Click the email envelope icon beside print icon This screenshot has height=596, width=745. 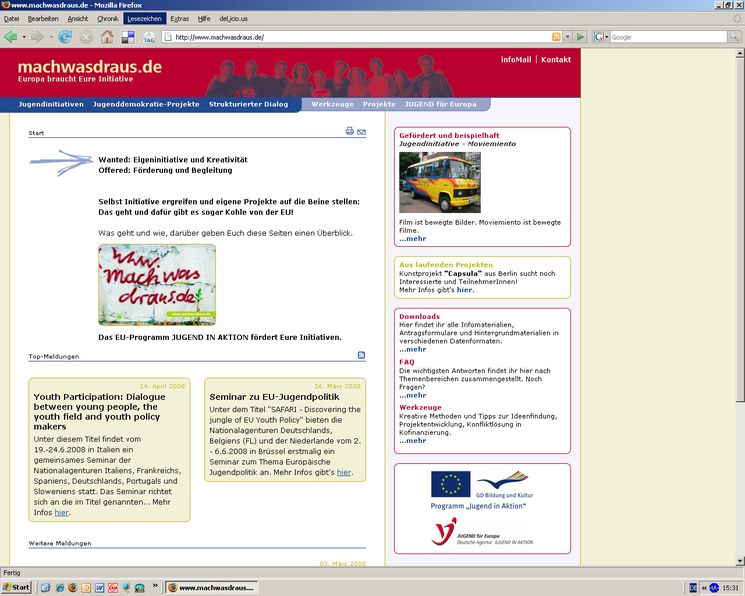click(362, 132)
